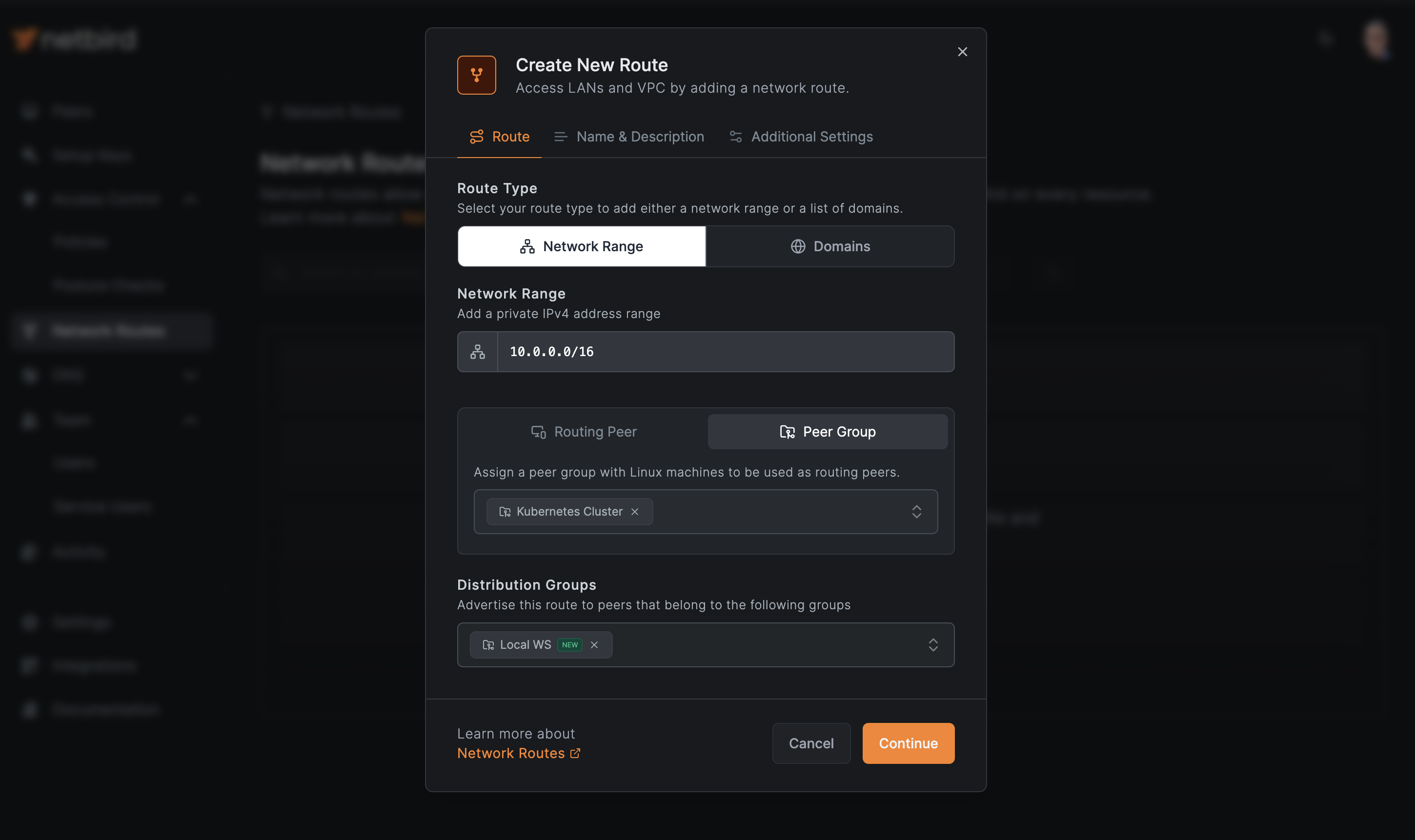The image size is (1415, 840).
Task: Click the folder icon in the Kubernetes Cluster tag
Action: (x=505, y=512)
